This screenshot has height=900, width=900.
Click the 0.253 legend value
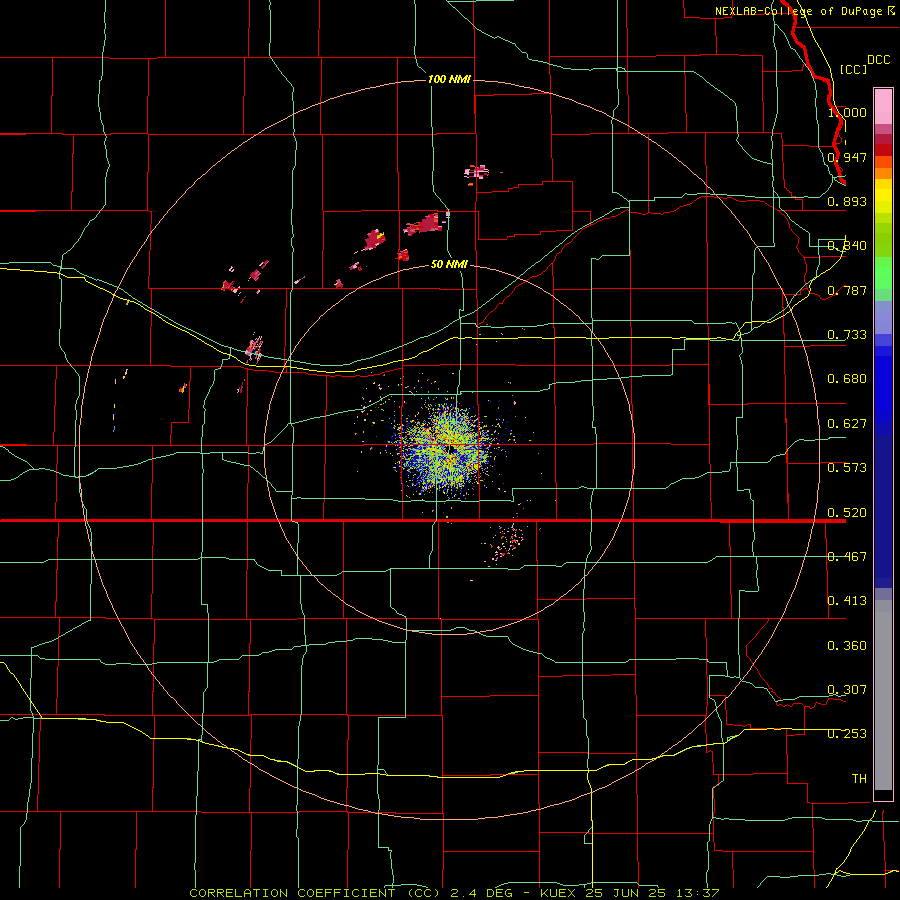(x=847, y=734)
